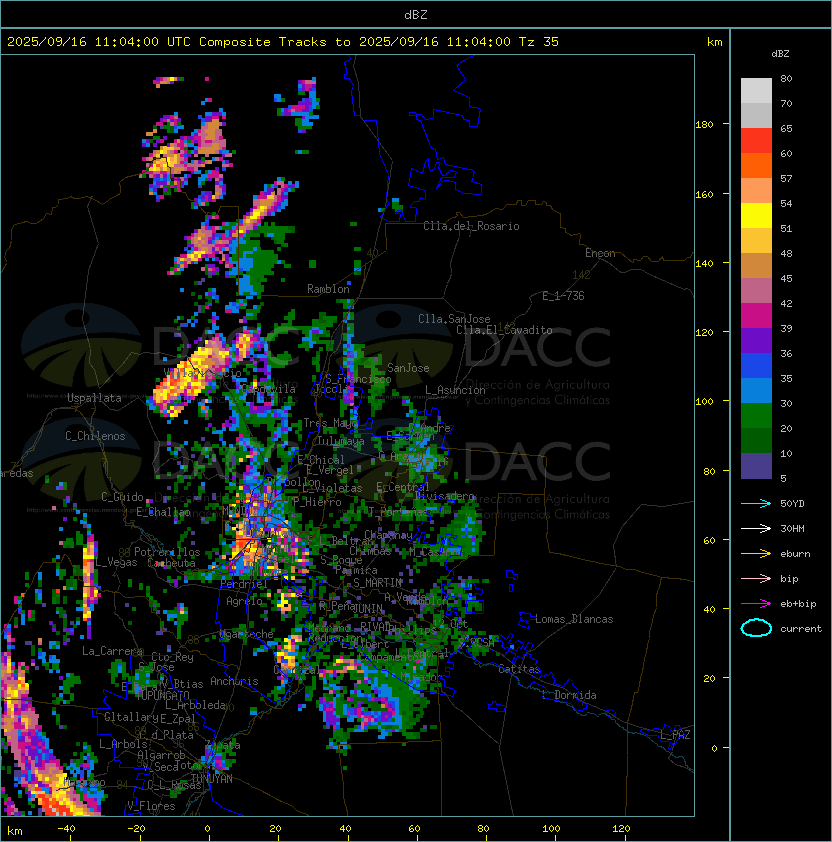Viewport: 832px width, 842px height.
Task: Click the cyan 'current' oval symbol
Action: (756, 628)
